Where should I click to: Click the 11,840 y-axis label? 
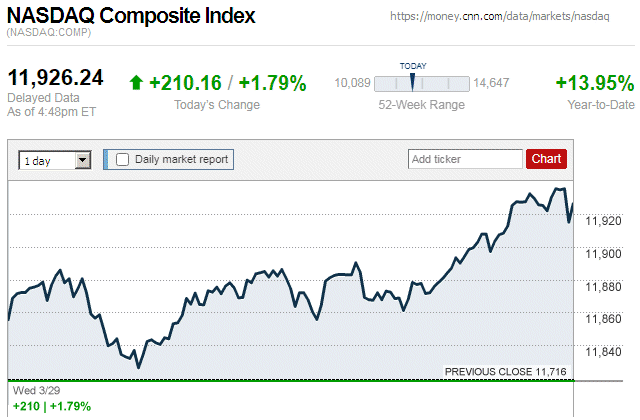click(x=604, y=352)
